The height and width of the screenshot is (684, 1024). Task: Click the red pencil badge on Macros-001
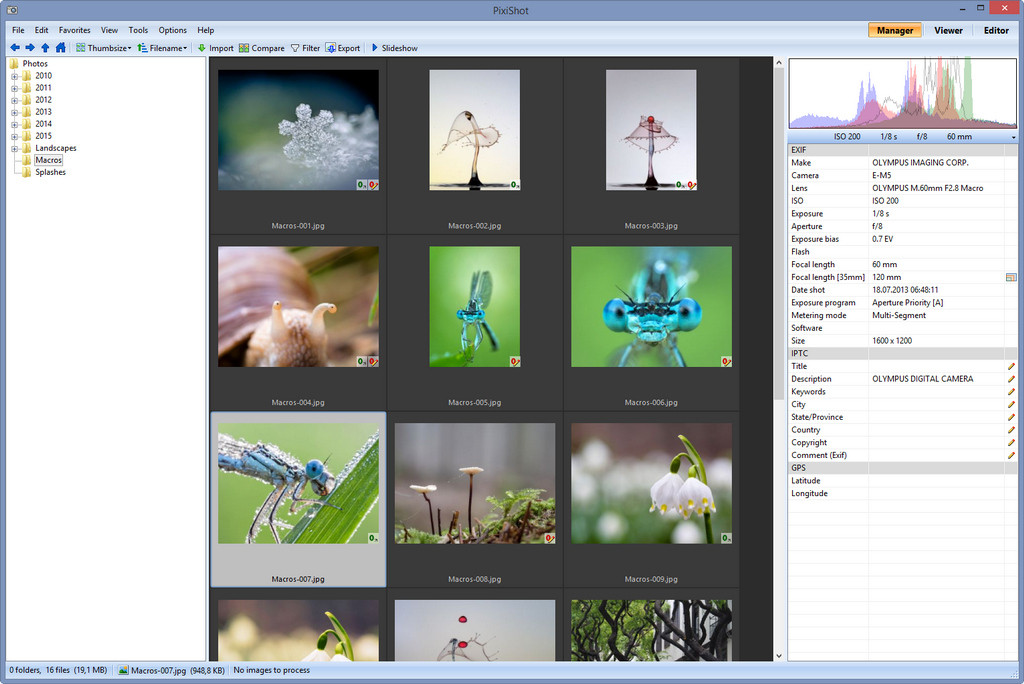pyautogui.click(x=373, y=185)
